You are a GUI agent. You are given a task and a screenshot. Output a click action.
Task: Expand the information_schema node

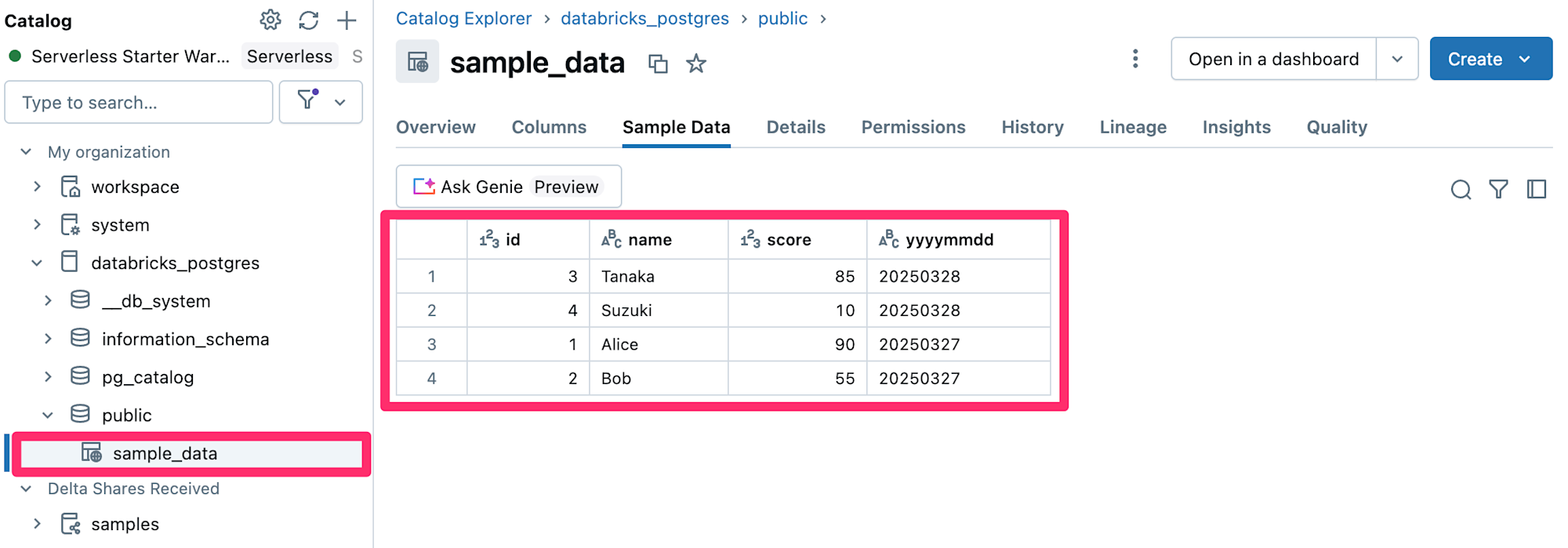(48, 338)
